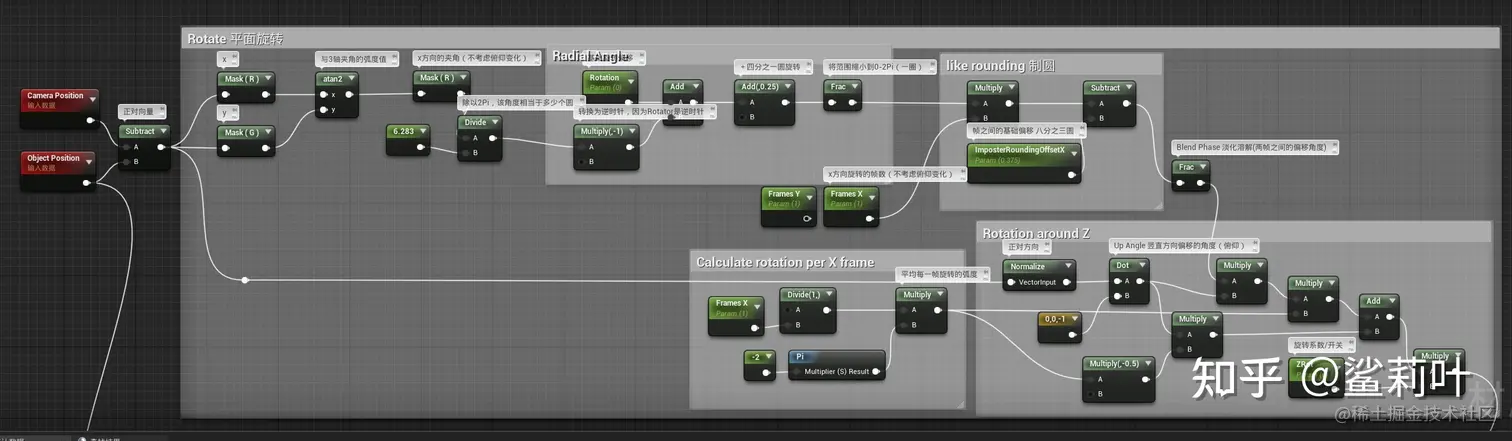
Task: Toggle the atan2 node collapse arrow
Action: click(x=350, y=79)
